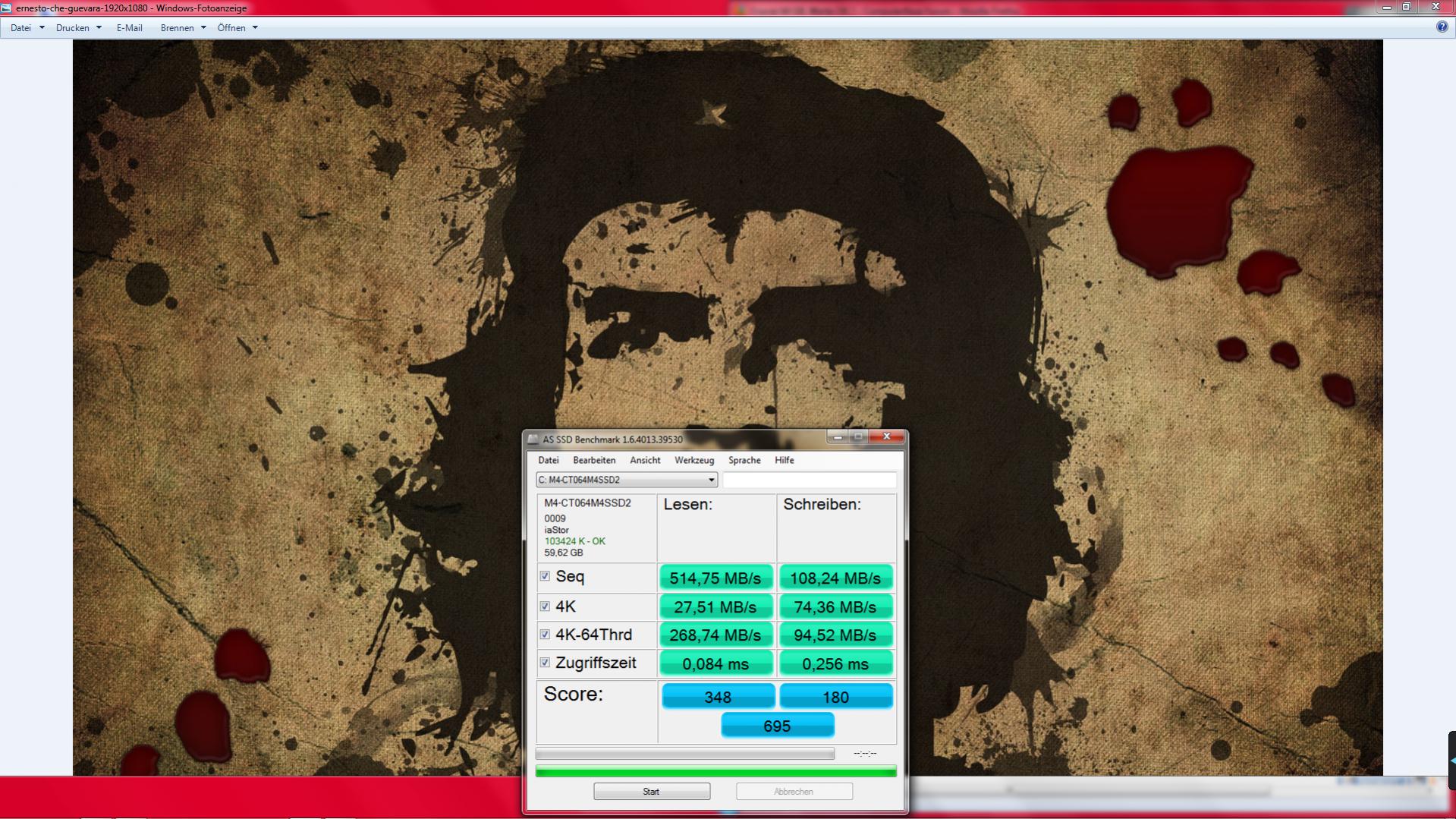
Task: Open the Datei dropdown in Windows-Fotoanzeige
Action: click(27, 28)
